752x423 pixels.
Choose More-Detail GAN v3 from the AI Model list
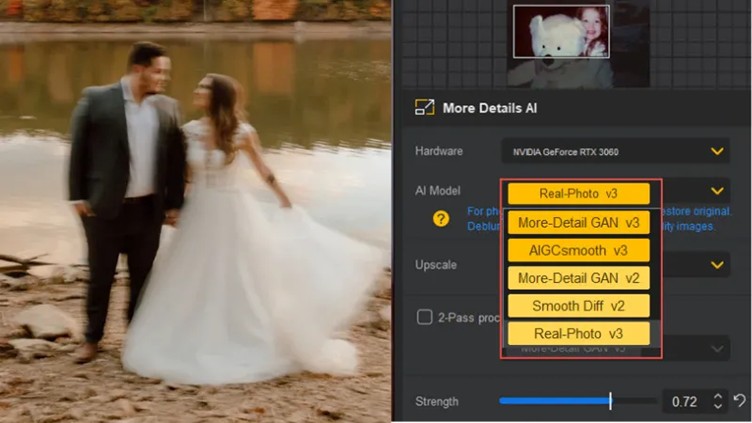click(579, 223)
